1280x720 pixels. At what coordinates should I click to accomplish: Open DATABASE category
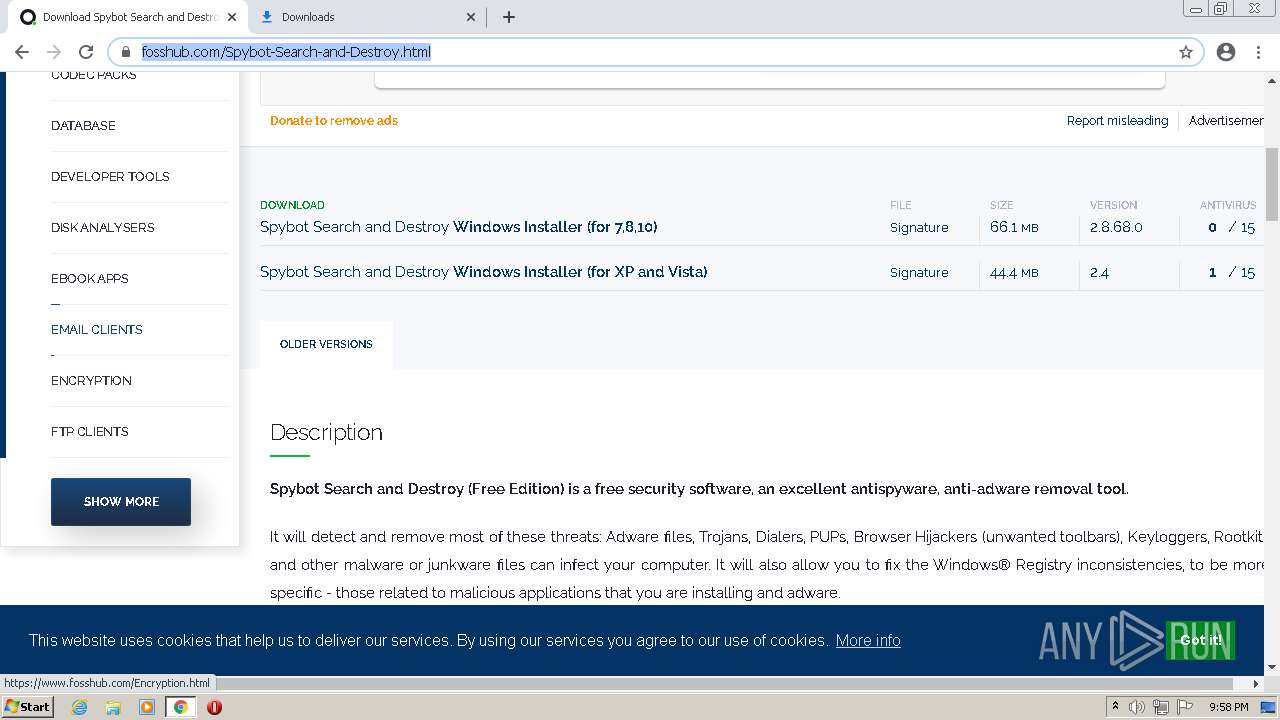(83, 126)
